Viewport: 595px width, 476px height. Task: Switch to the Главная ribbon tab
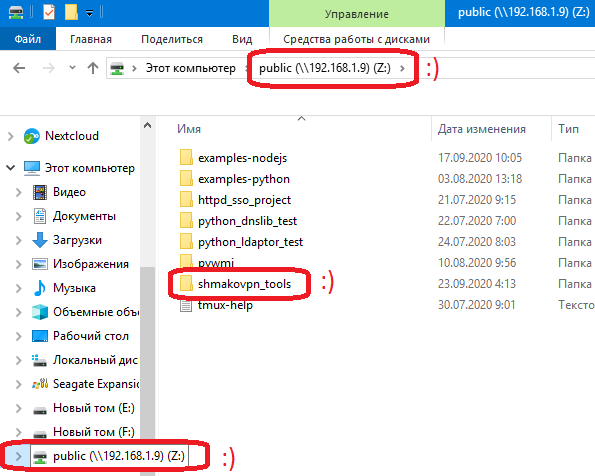91,39
